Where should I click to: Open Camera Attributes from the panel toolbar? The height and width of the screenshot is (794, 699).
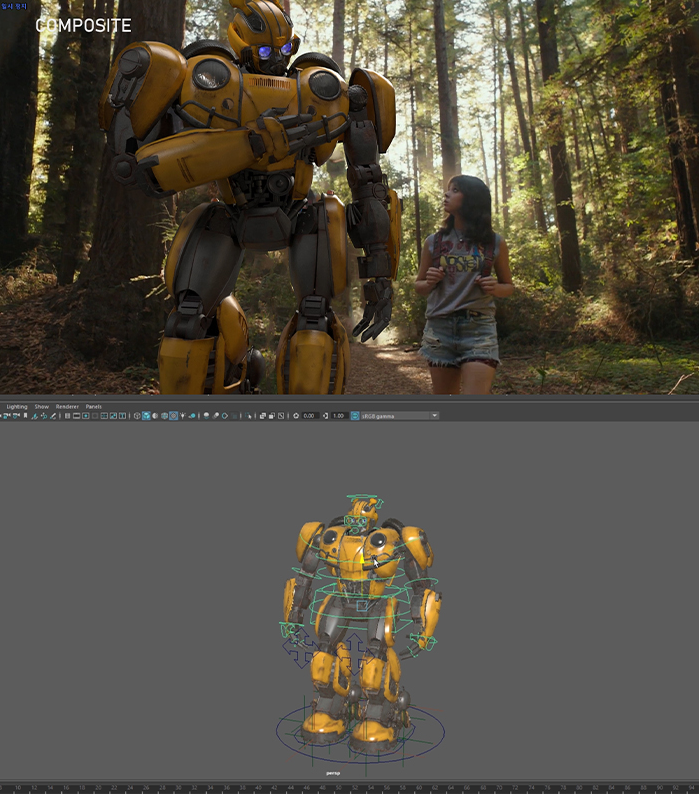pos(16,416)
